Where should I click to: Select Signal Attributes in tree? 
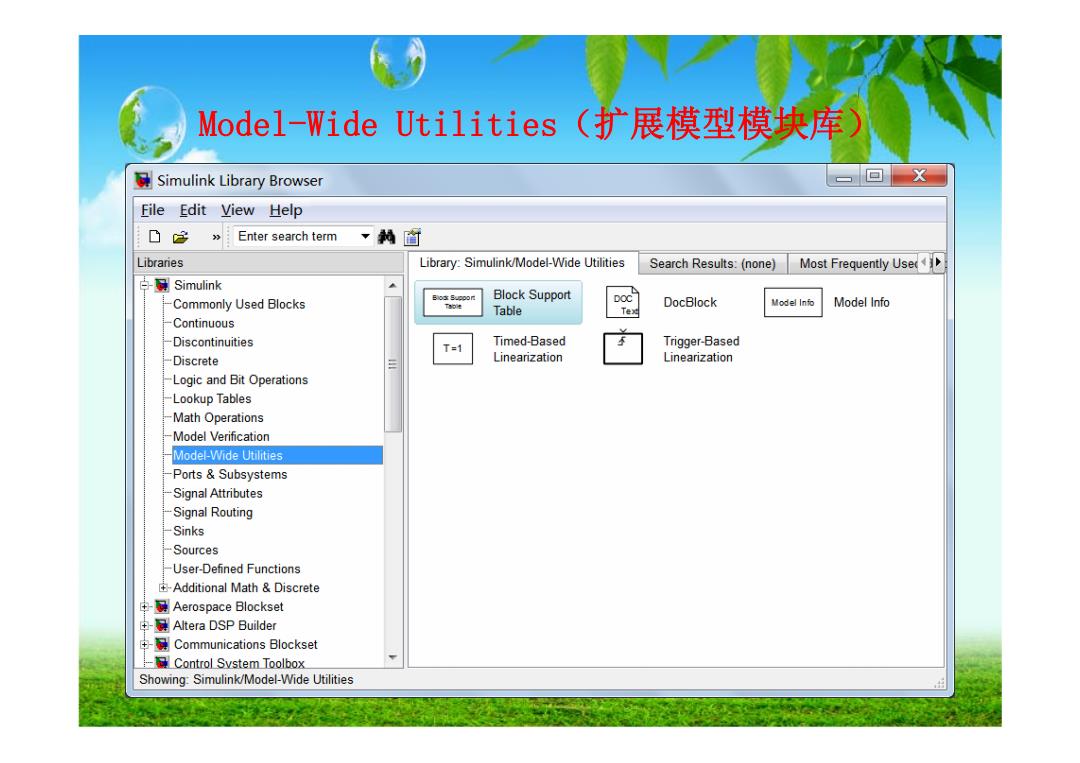218,493
